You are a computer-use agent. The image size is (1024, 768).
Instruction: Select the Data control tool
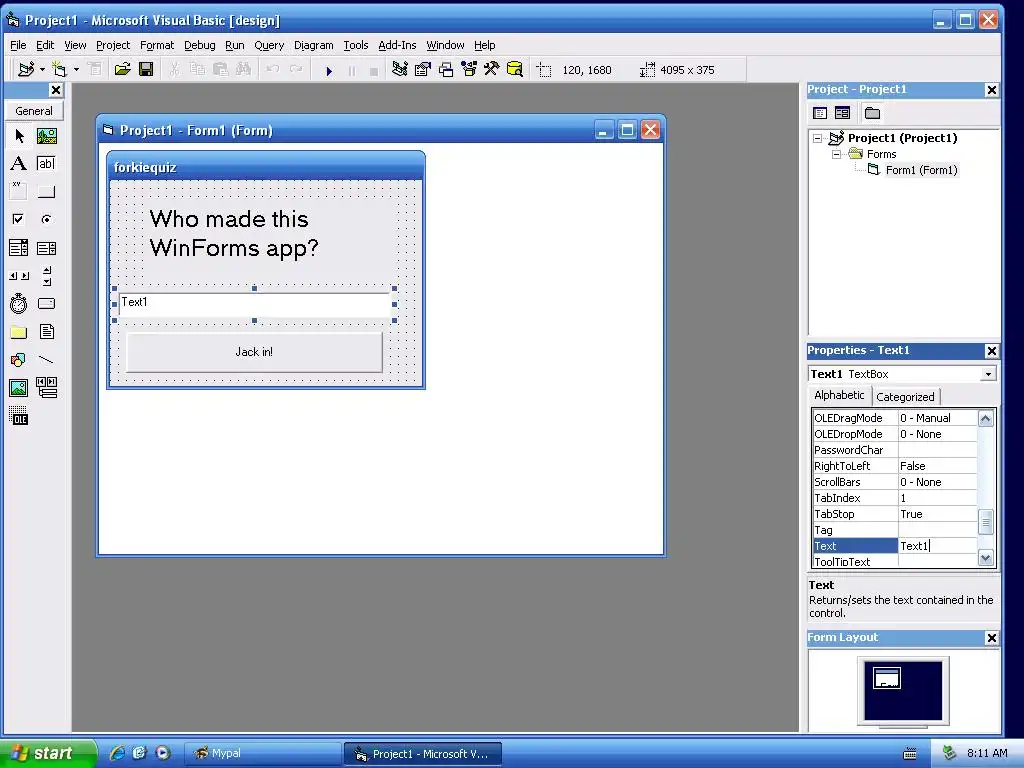tap(46, 388)
